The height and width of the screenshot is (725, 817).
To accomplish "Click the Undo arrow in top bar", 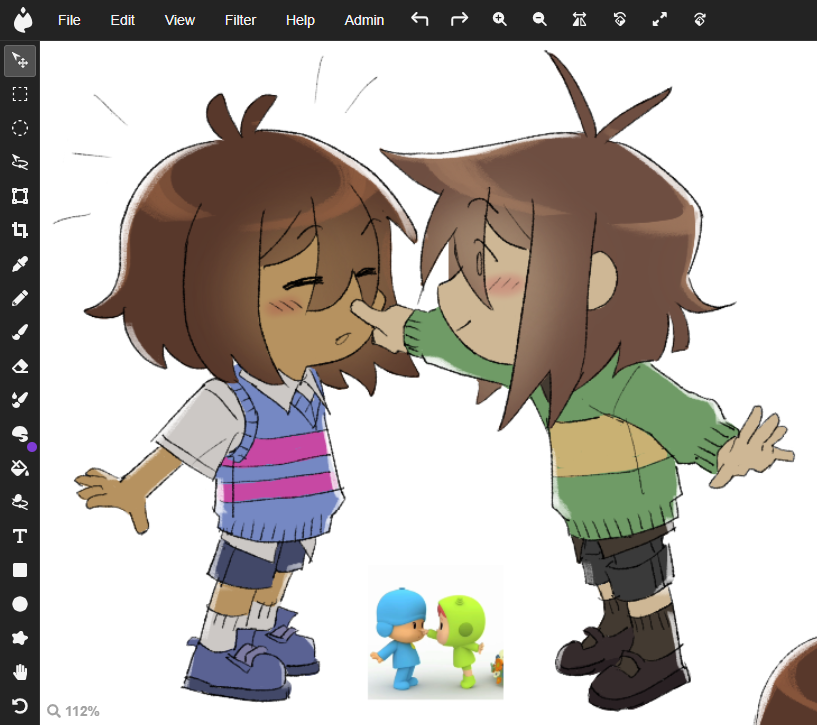I will (419, 19).
